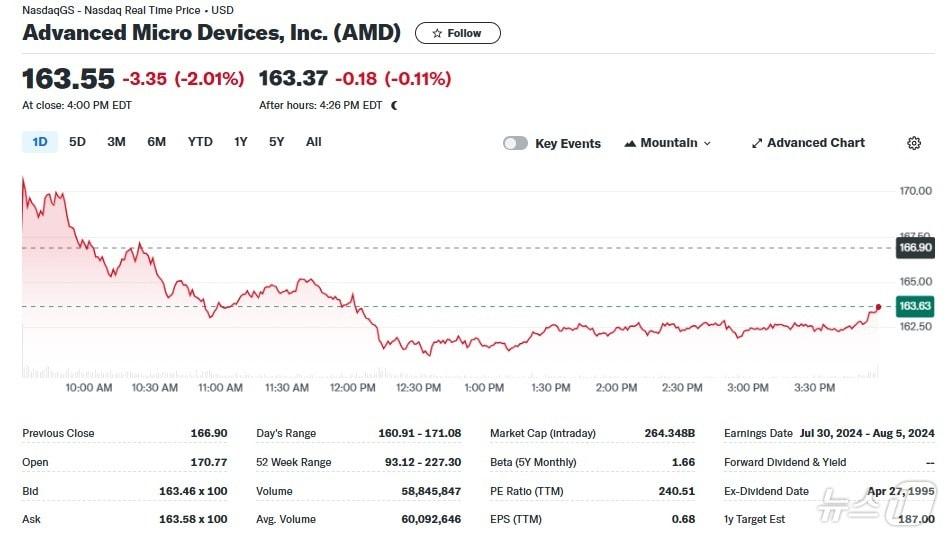Open chart settings gear icon

click(913, 143)
